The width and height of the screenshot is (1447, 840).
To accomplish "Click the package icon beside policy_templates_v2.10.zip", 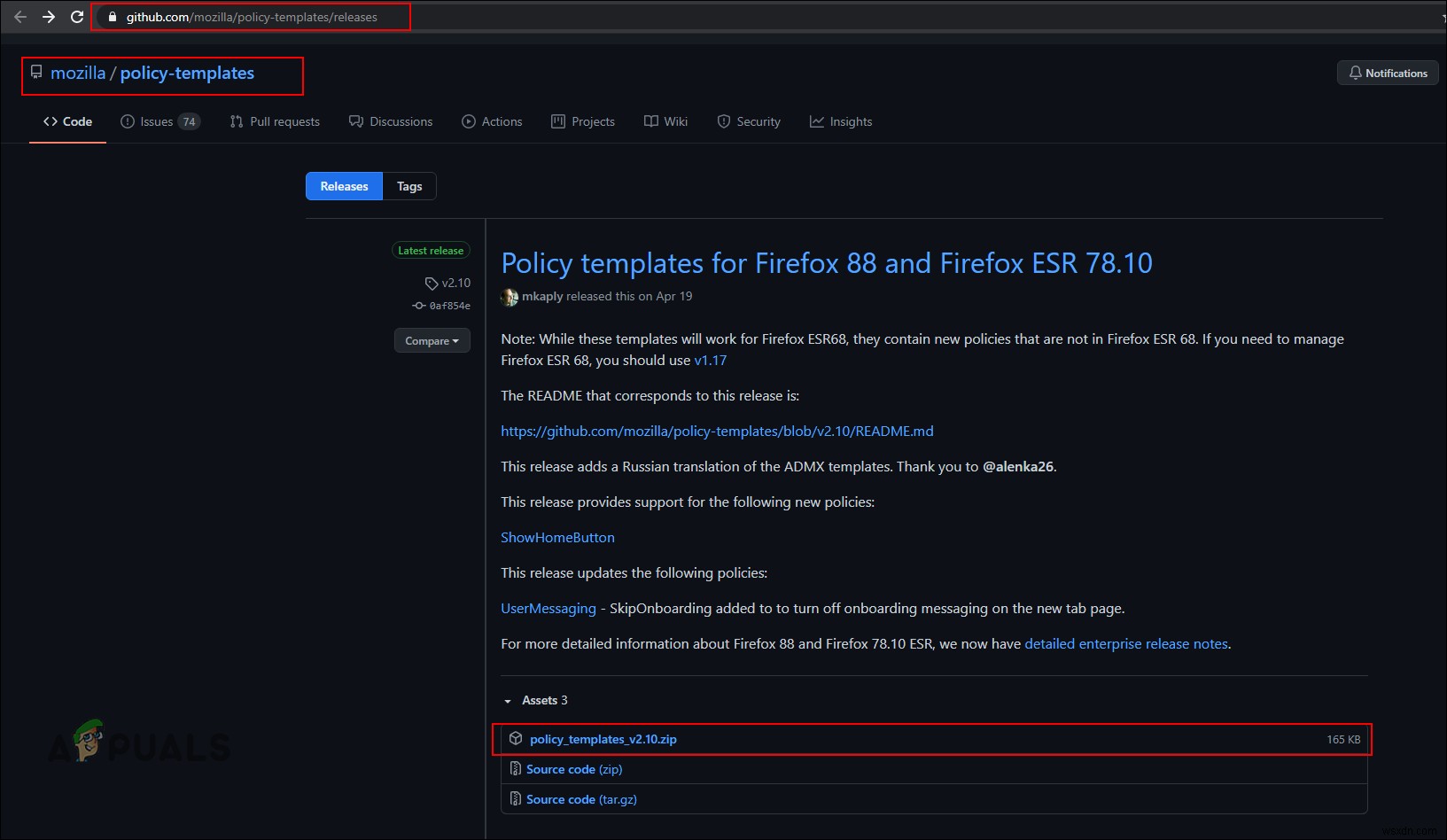I will click(516, 738).
